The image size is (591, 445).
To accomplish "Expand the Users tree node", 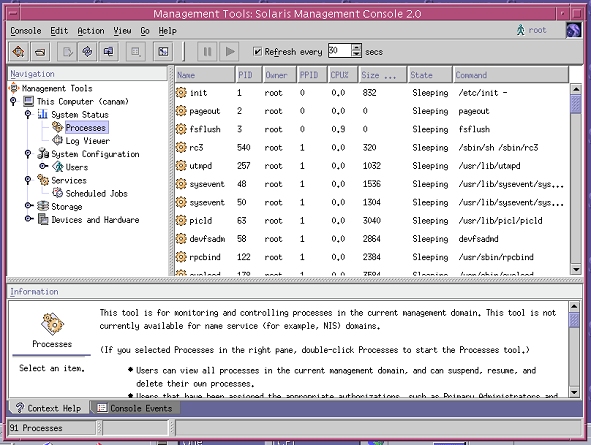I will (43, 166).
